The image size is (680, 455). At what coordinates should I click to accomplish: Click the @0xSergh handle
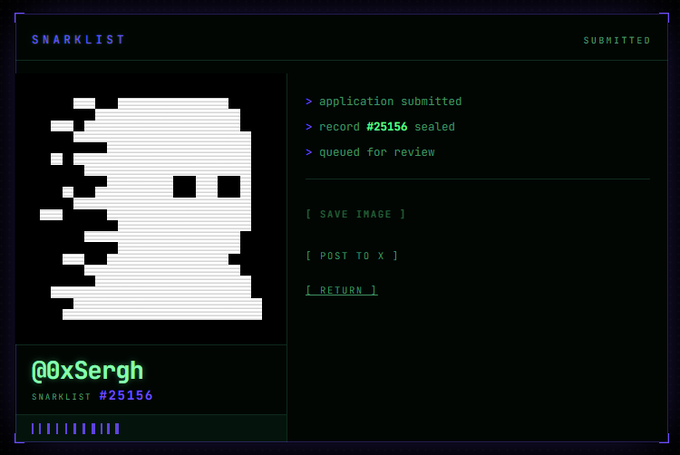(x=87, y=371)
